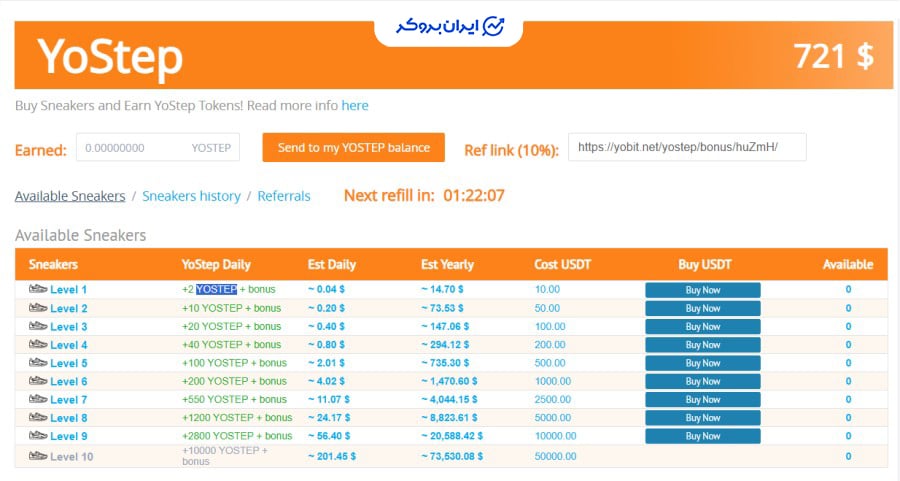Click '+10000 YOSTEP + bonus' cell

point(225,456)
